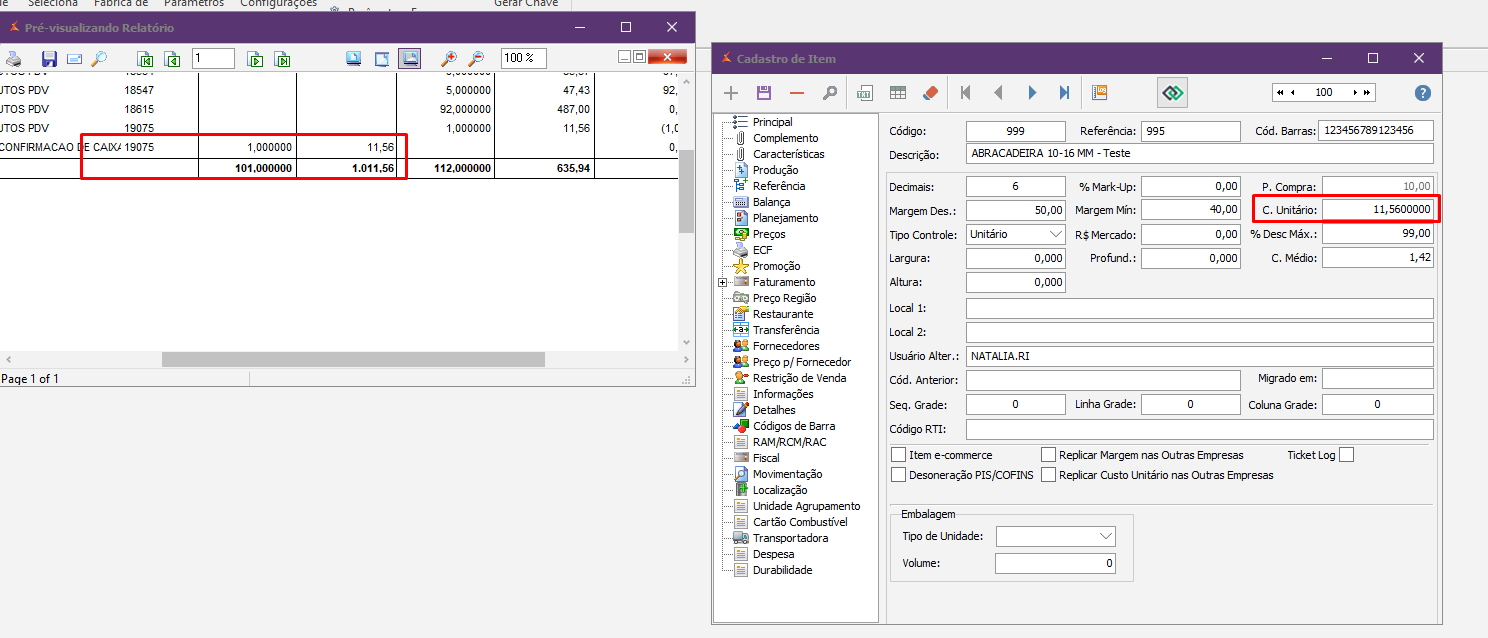The height and width of the screenshot is (638, 1488).
Task: Tick the Ticket Log checkbox
Action: click(x=1346, y=455)
